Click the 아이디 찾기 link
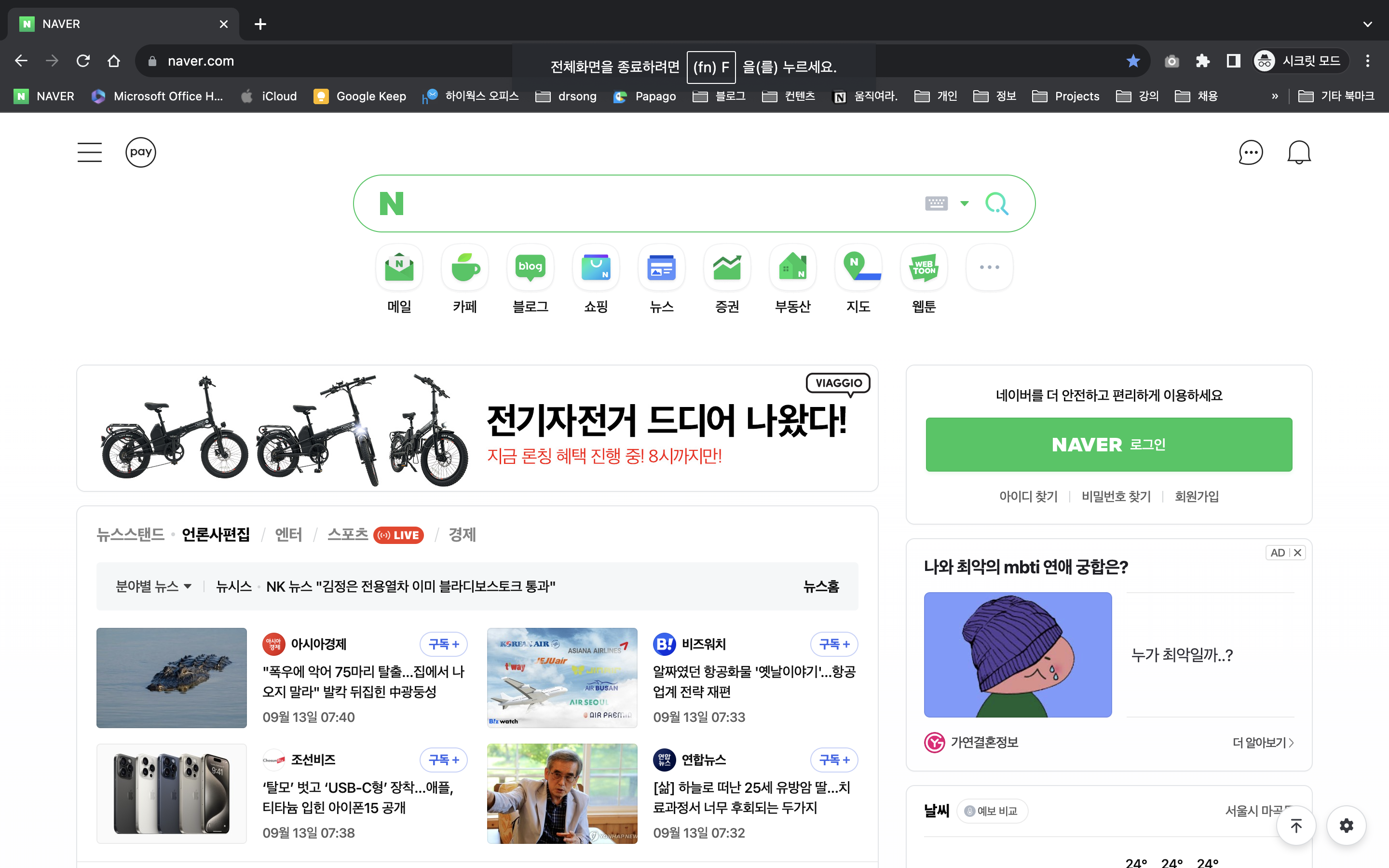1389x868 pixels. pos(1028,496)
